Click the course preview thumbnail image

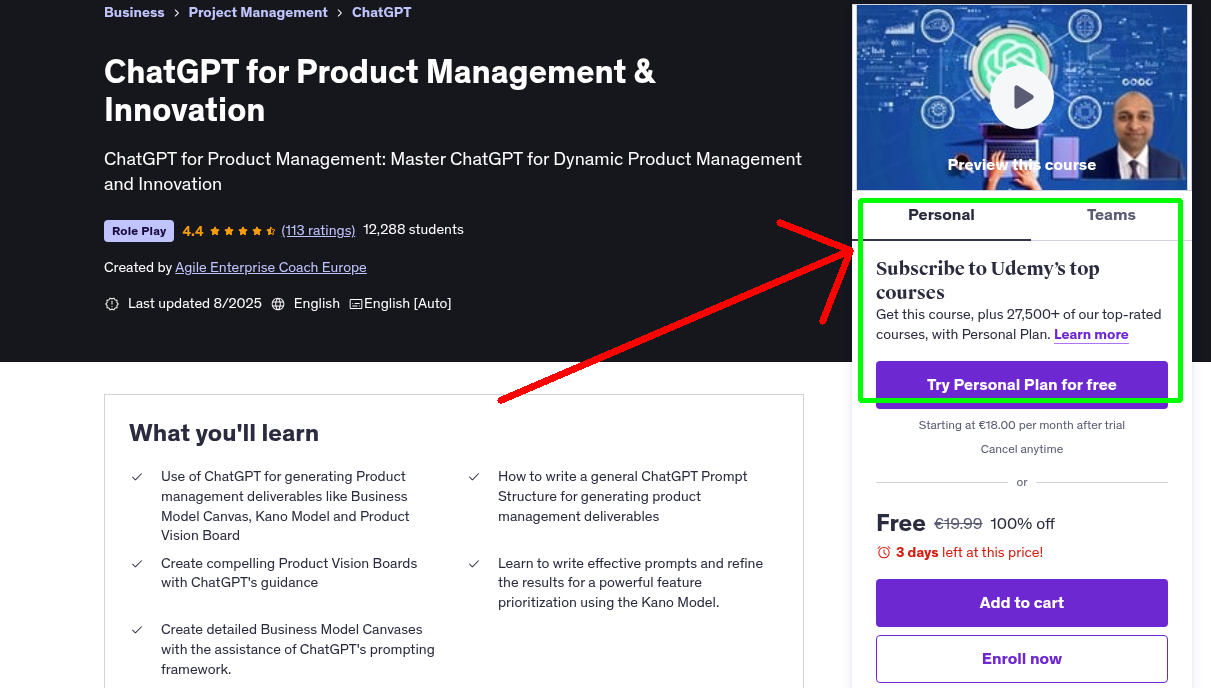coord(1022,97)
